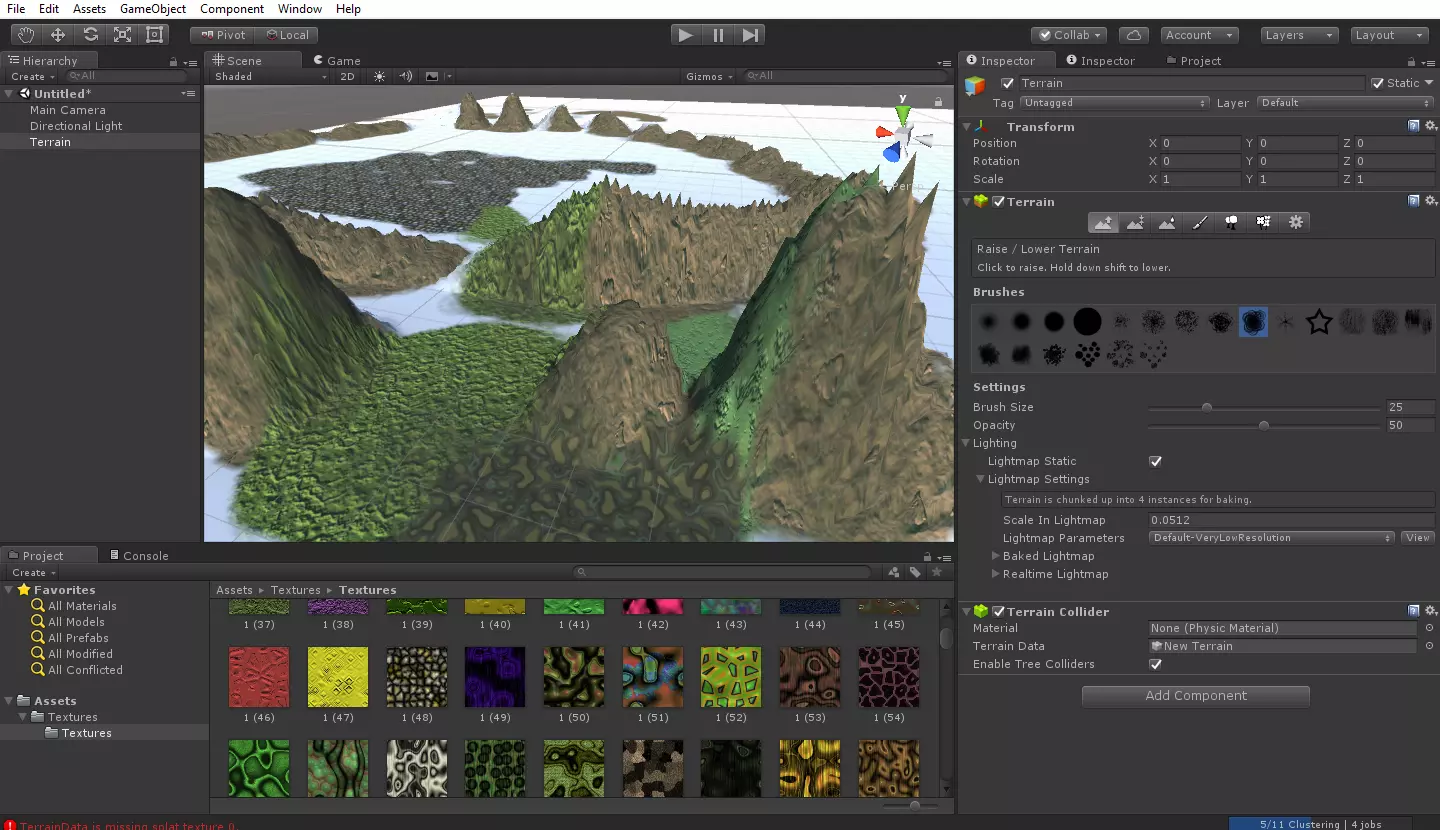Image resolution: width=1440 pixels, height=830 pixels.
Task: Switch to the Game tab
Action: tap(337, 61)
